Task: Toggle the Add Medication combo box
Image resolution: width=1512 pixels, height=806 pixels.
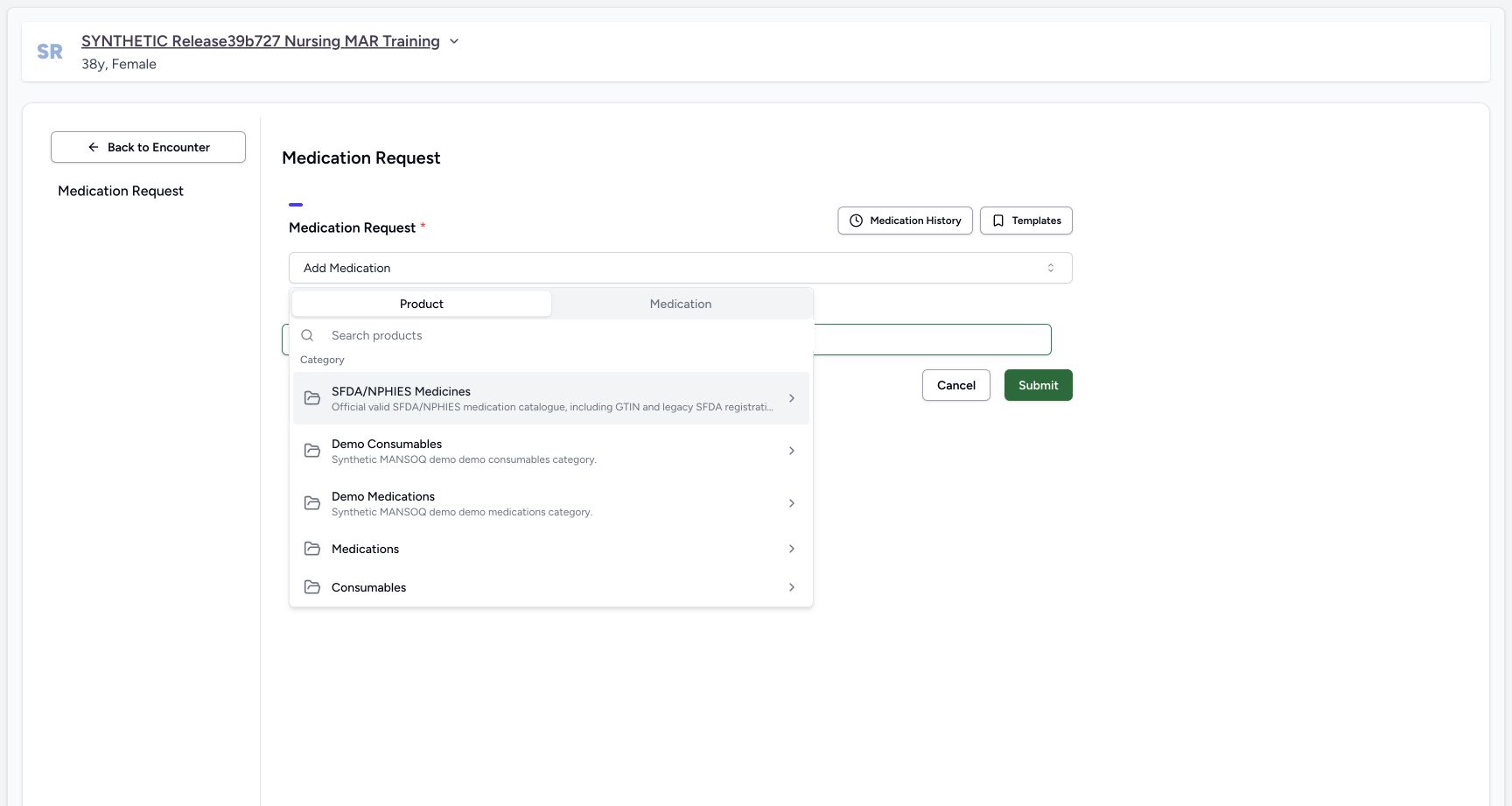Action: coord(680,268)
